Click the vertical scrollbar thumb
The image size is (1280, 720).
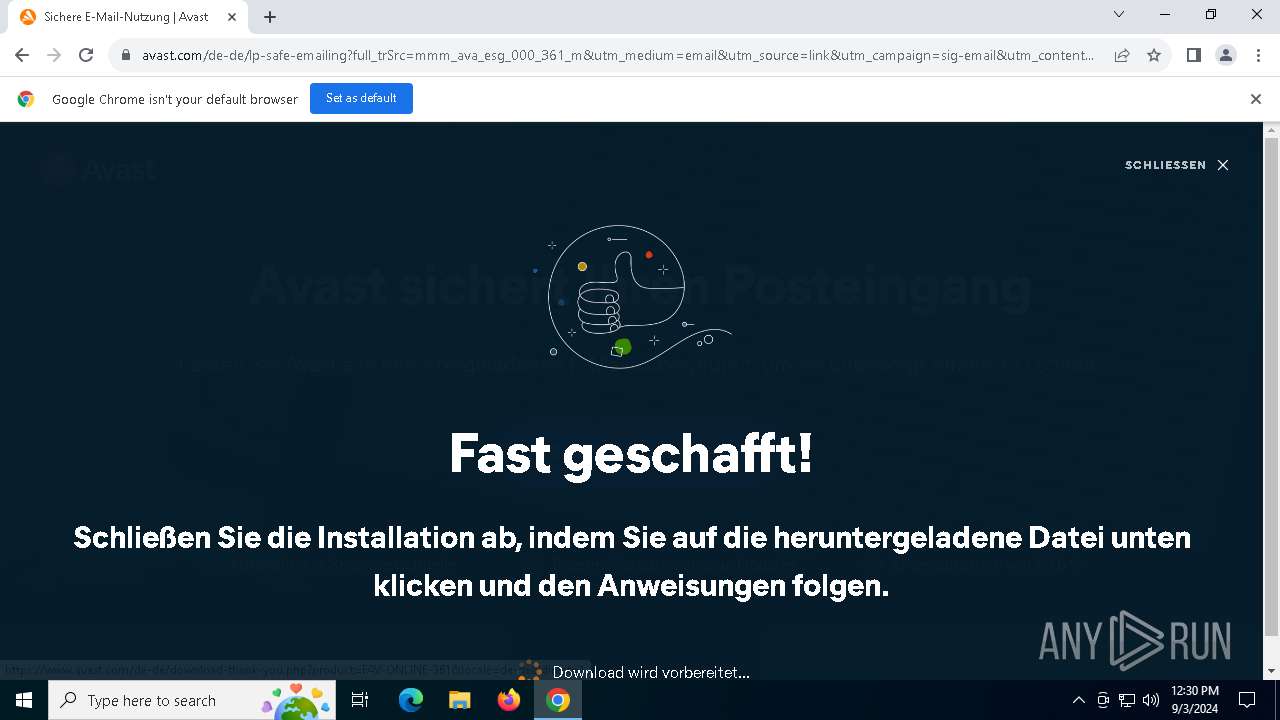(1272, 387)
